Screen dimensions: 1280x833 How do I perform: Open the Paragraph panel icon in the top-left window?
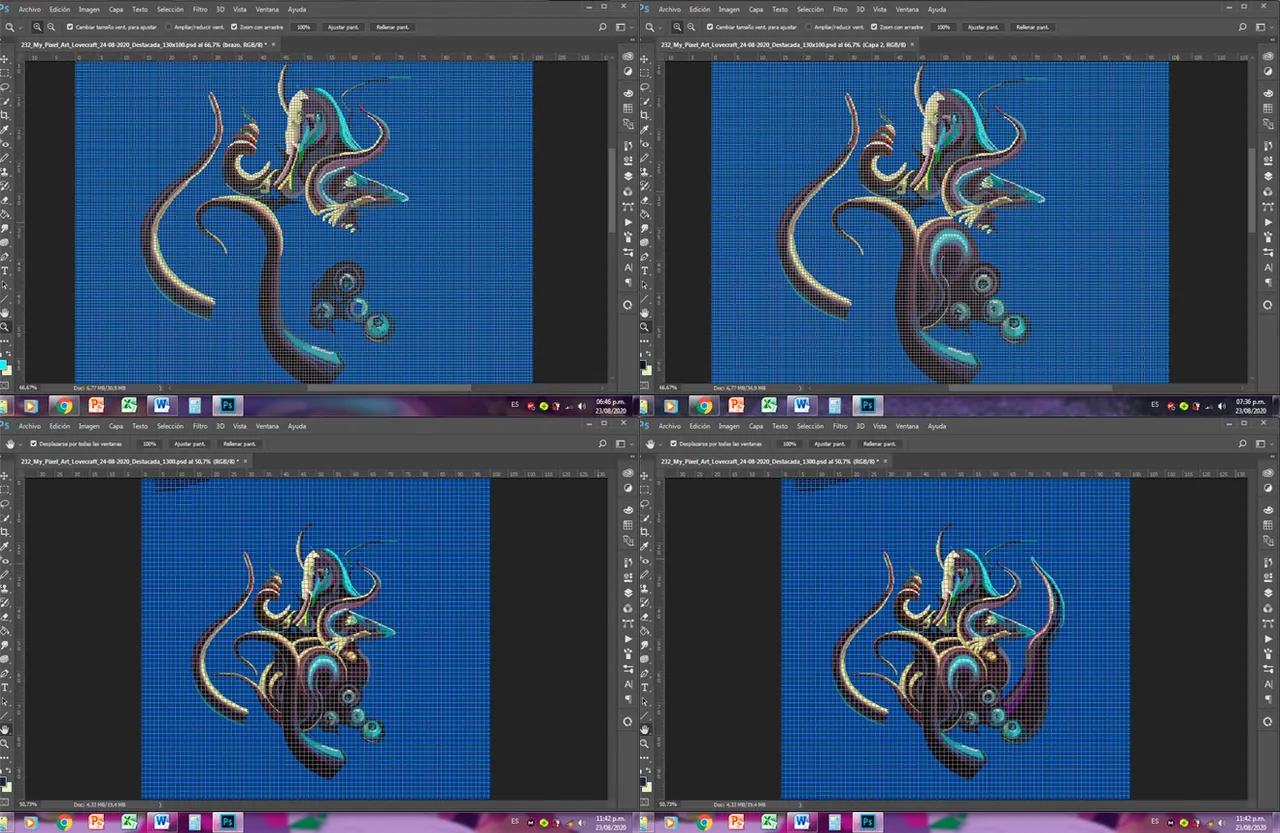coord(627,281)
